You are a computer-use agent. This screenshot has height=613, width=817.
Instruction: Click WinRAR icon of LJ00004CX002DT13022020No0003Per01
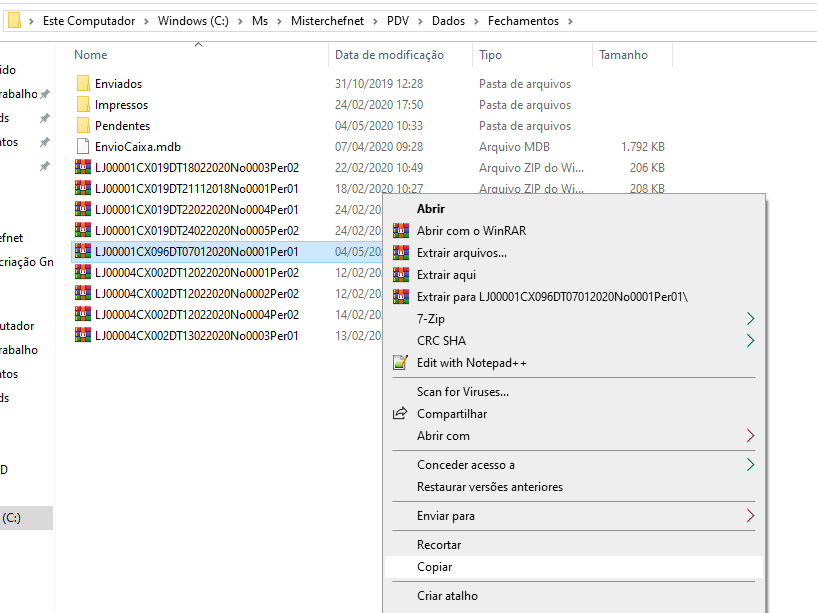click(x=83, y=335)
